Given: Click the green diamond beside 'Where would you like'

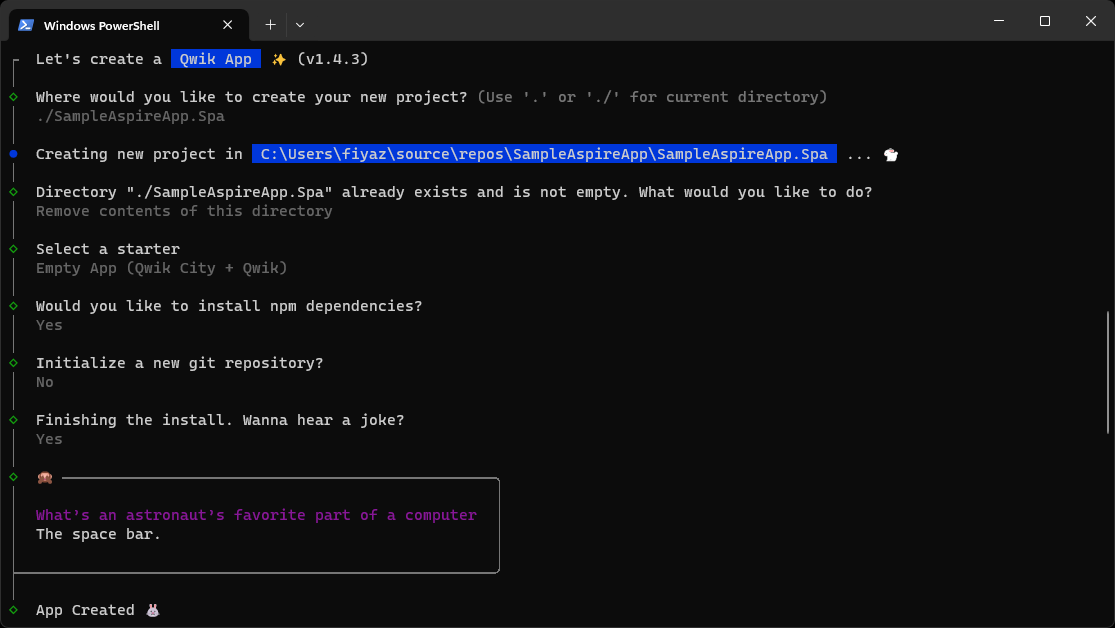Looking at the screenshot, I should point(14,97).
